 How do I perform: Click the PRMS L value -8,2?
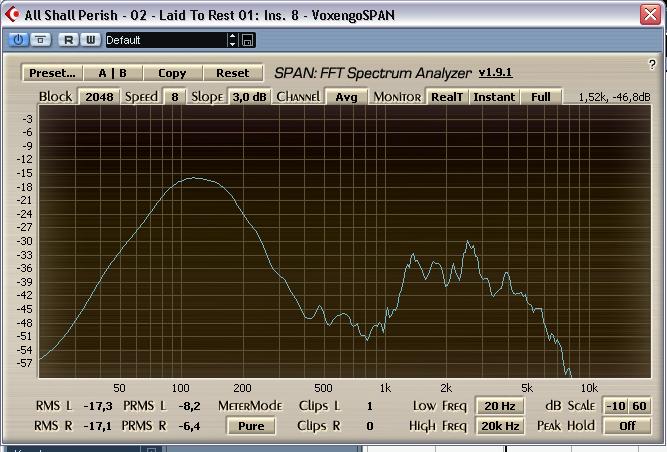[189, 406]
